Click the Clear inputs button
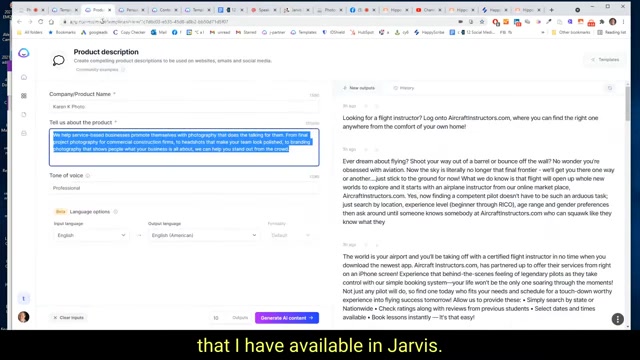Screen dimensions: 640x360 click(68, 318)
